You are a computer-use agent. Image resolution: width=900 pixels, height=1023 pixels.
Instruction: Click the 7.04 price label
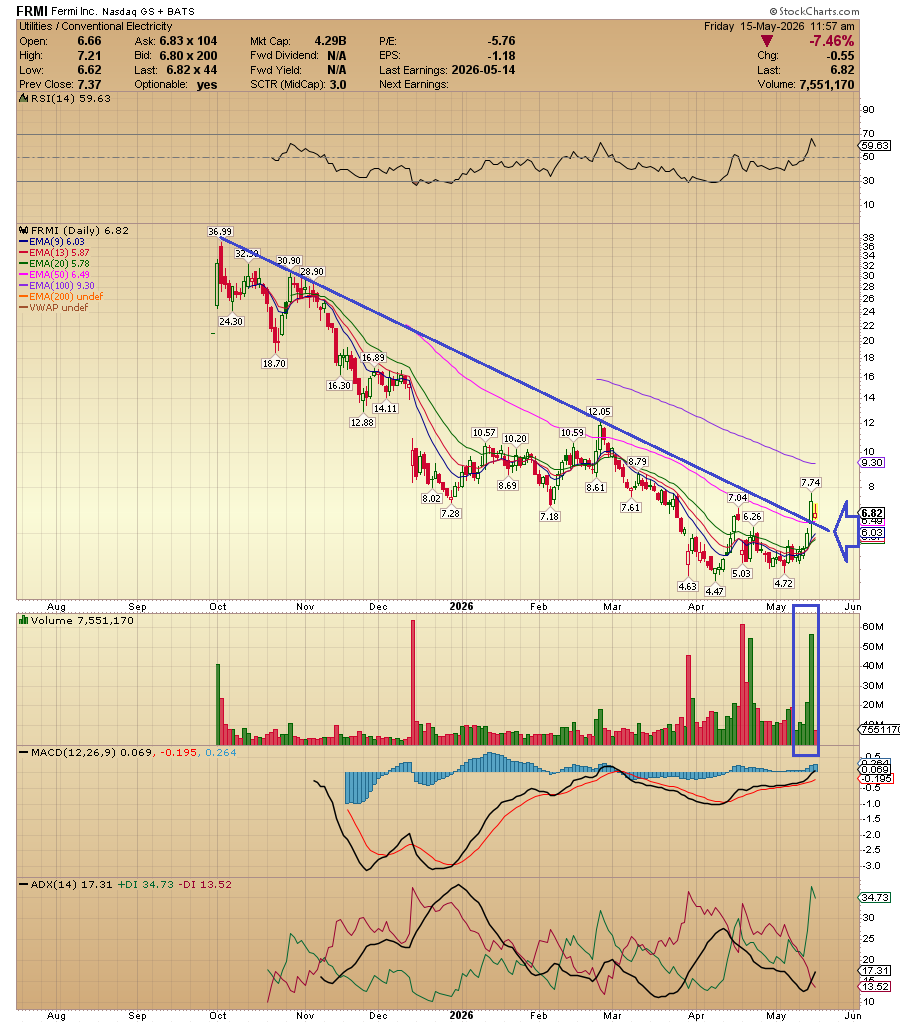(x=737, y=498)
